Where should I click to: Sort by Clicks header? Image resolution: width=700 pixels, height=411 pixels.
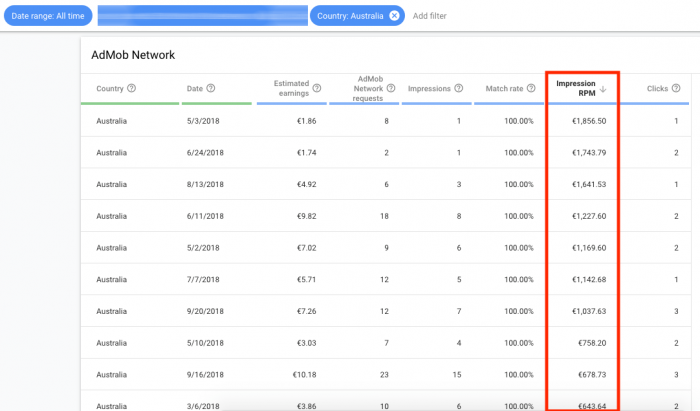657,88
